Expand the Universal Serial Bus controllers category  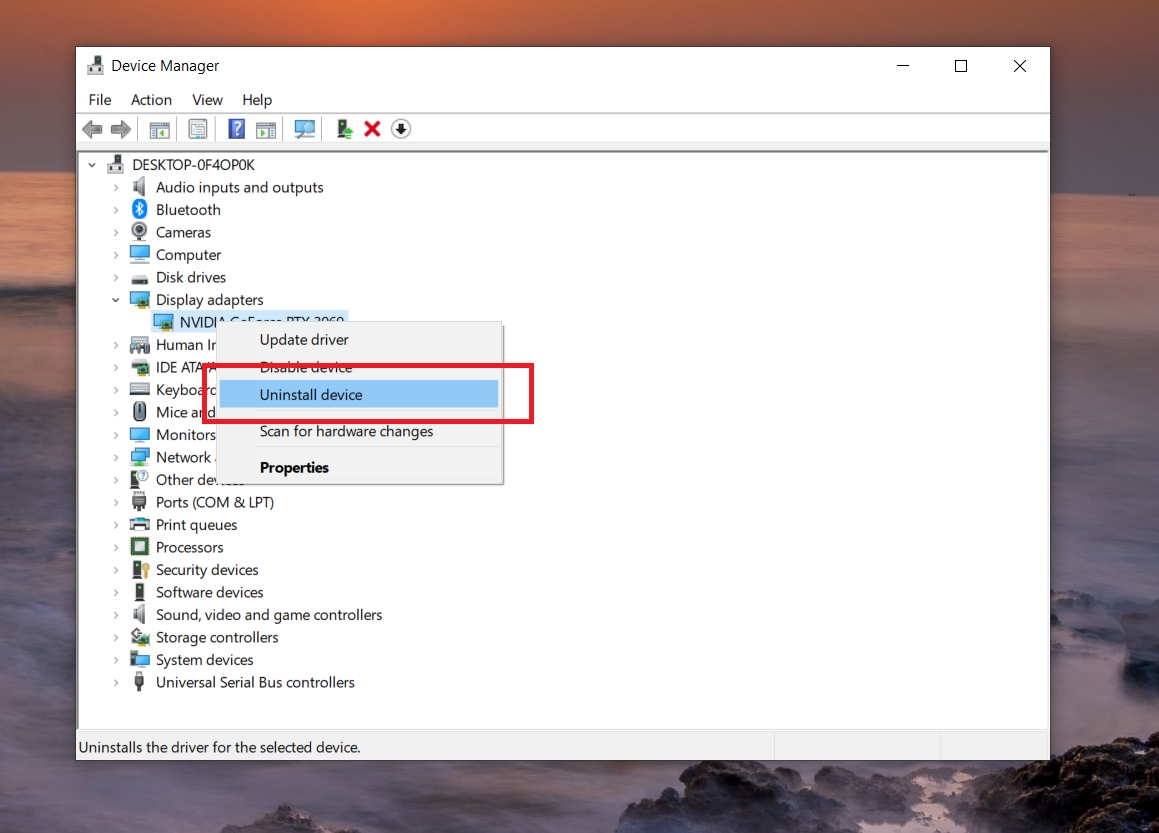[117, 682]
